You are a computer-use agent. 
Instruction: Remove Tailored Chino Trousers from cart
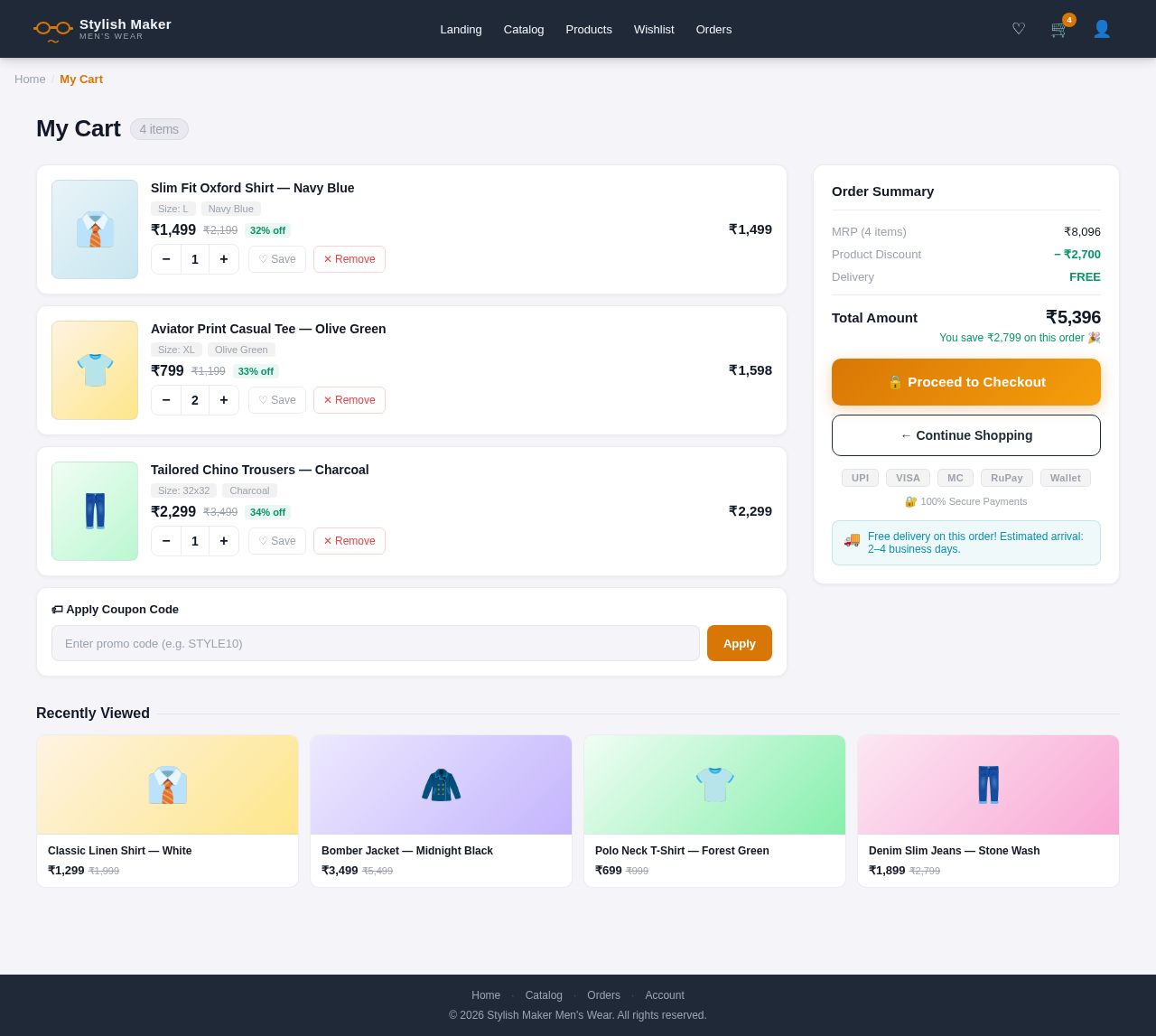tap(350, 541)
